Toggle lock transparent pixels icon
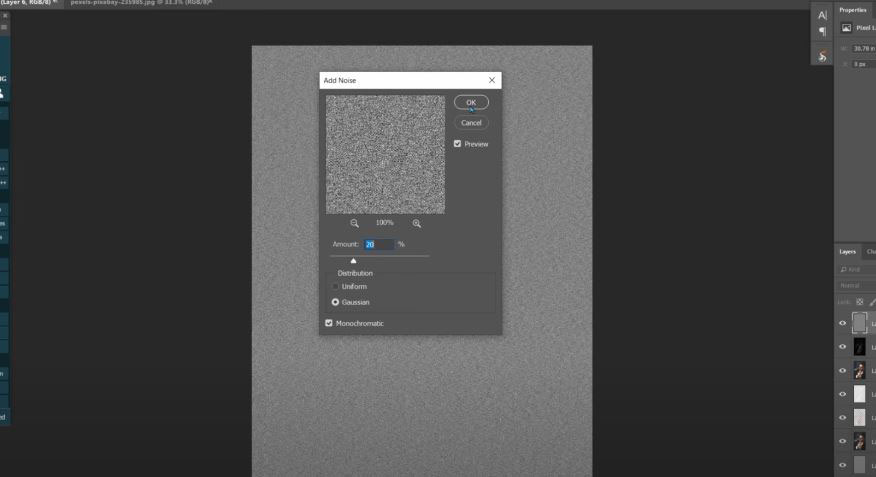The height and width of the screenshot is (477, 876). click(860, 302)
